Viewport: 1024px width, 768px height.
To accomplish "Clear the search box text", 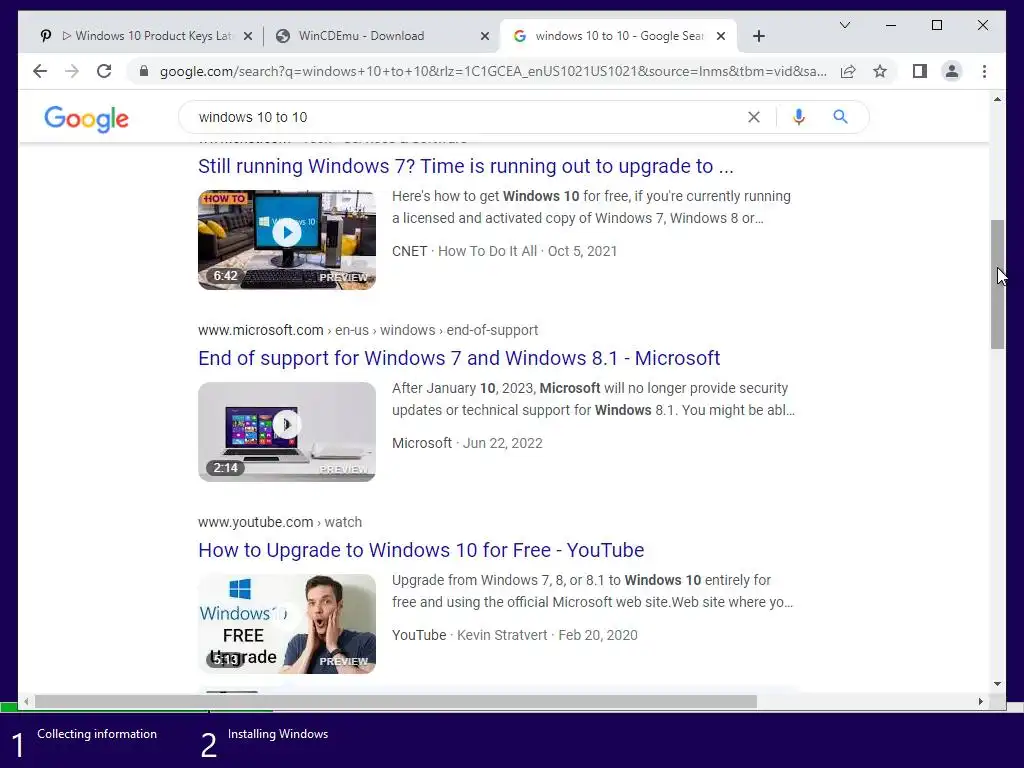I will pyautogui.click(x=754, y=117).
